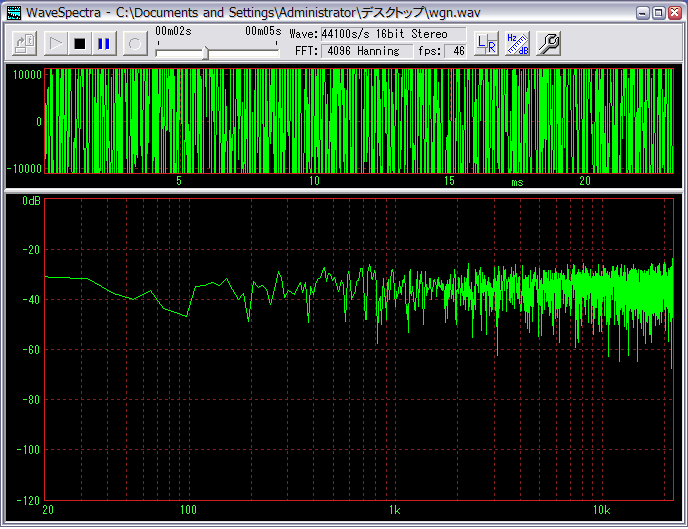Open a wave file with the file icon
The width and height of the screenshot is (688, 529).
(24, 43)
